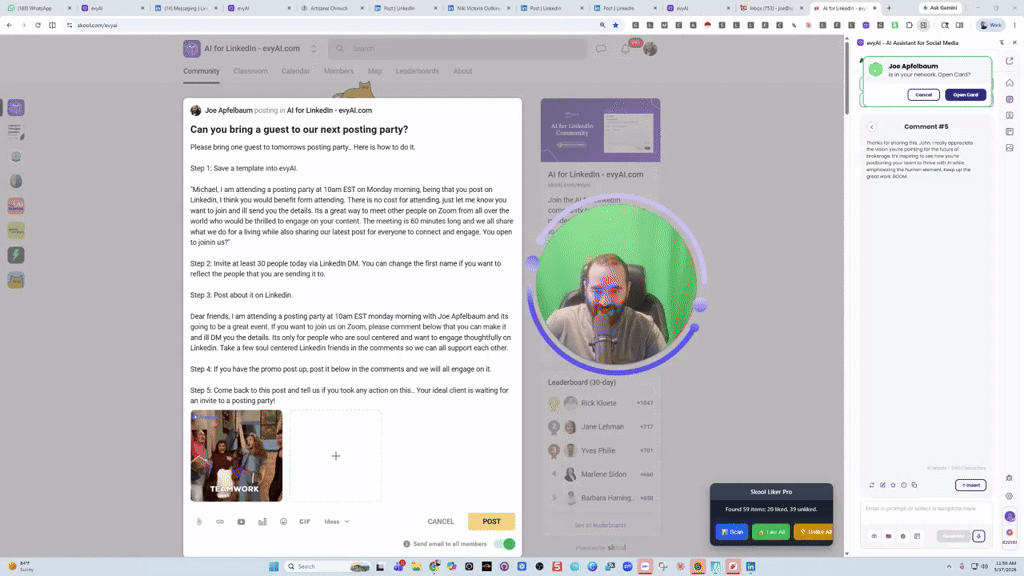This screenshot has height=576, width=1024.
Task: Click Open Card in evyAI popup
Action: pos(965,95)
